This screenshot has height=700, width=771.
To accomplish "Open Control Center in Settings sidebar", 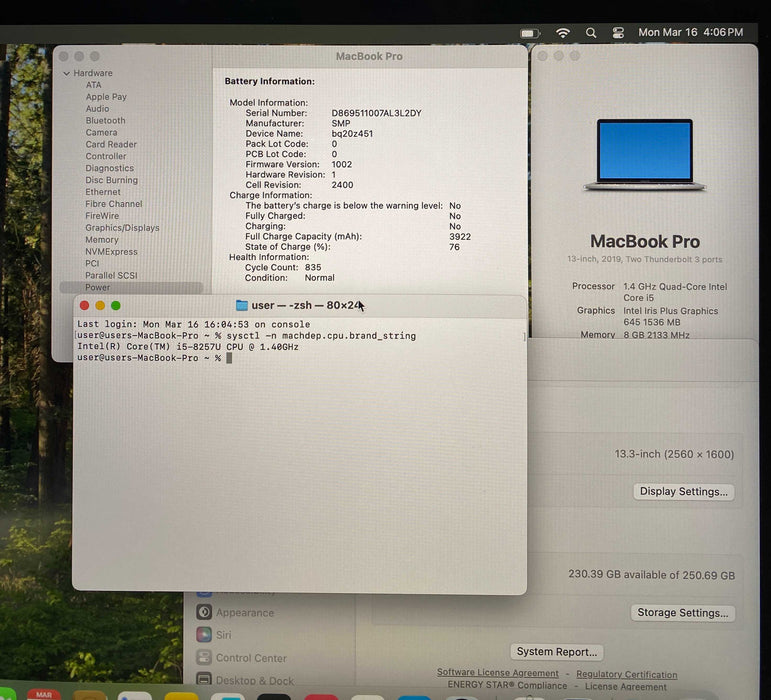I will (x=241, y=658).
